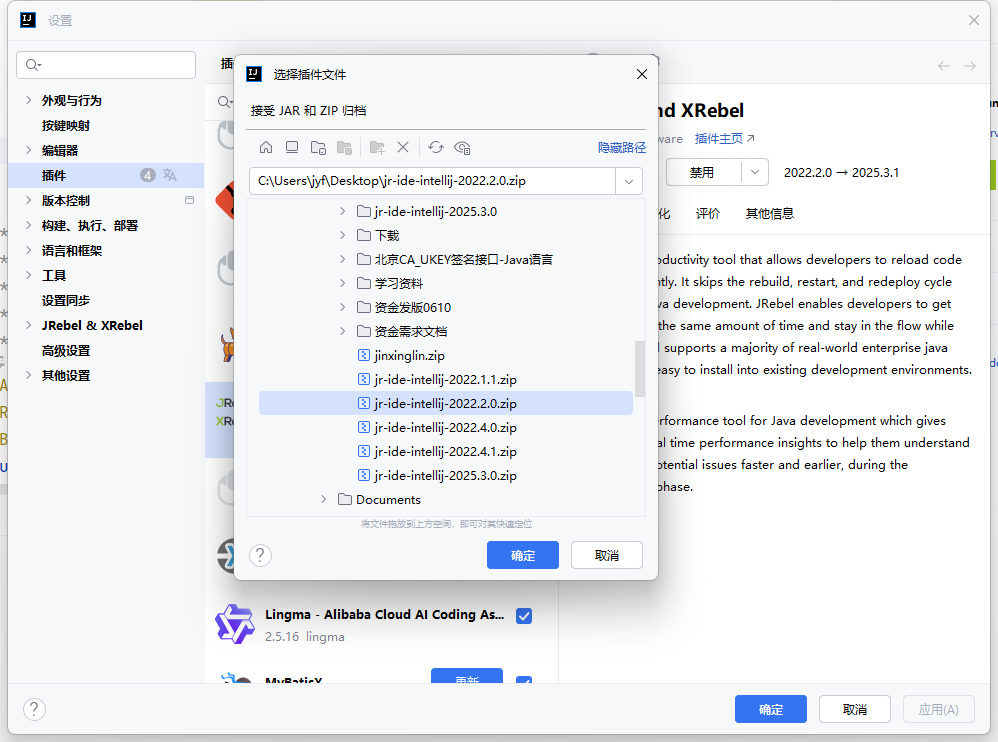Screen dimensions: 998x742
Task: Open the 评价 tab
Action: pyautogui.click(x=707, y=214)
